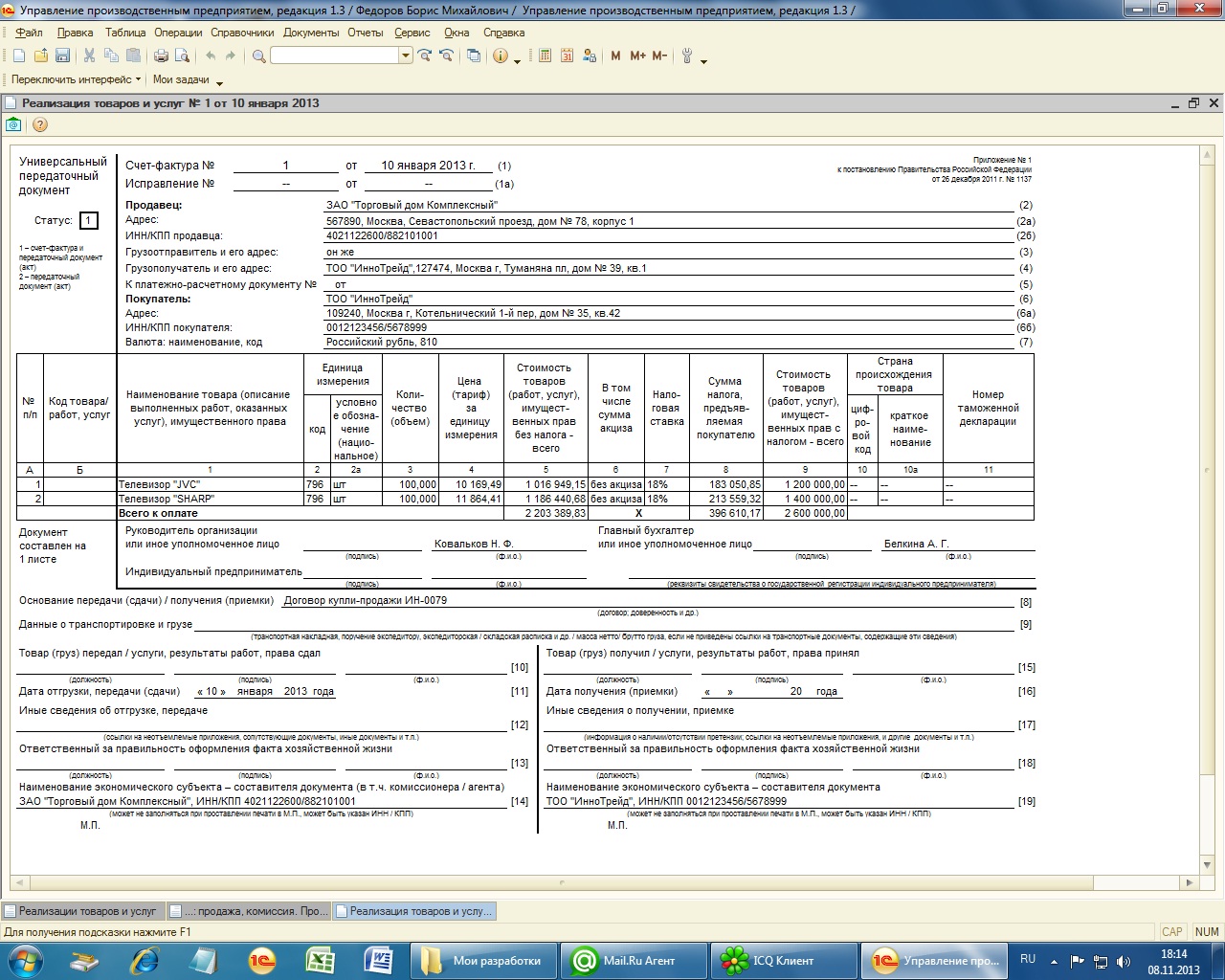Click the Договор купли-продажи ИН-0079 text
Viewport: 1225px width, 980px height.
(x=366, y=600)
